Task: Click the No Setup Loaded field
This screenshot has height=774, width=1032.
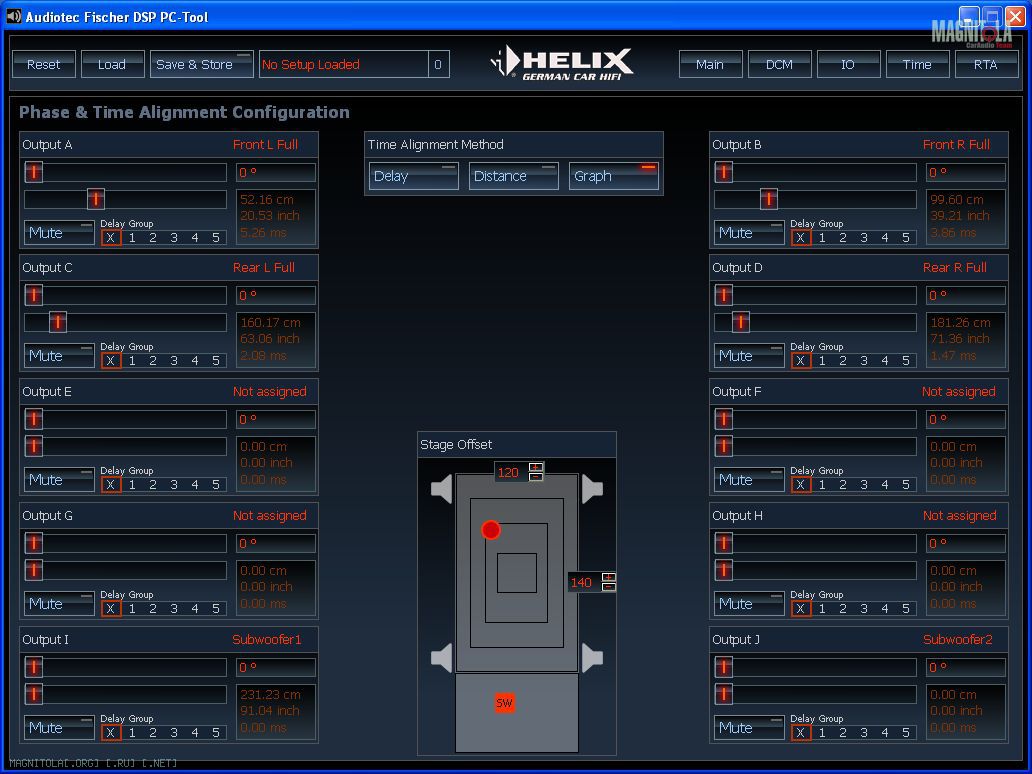Action: tap(344, 64)
